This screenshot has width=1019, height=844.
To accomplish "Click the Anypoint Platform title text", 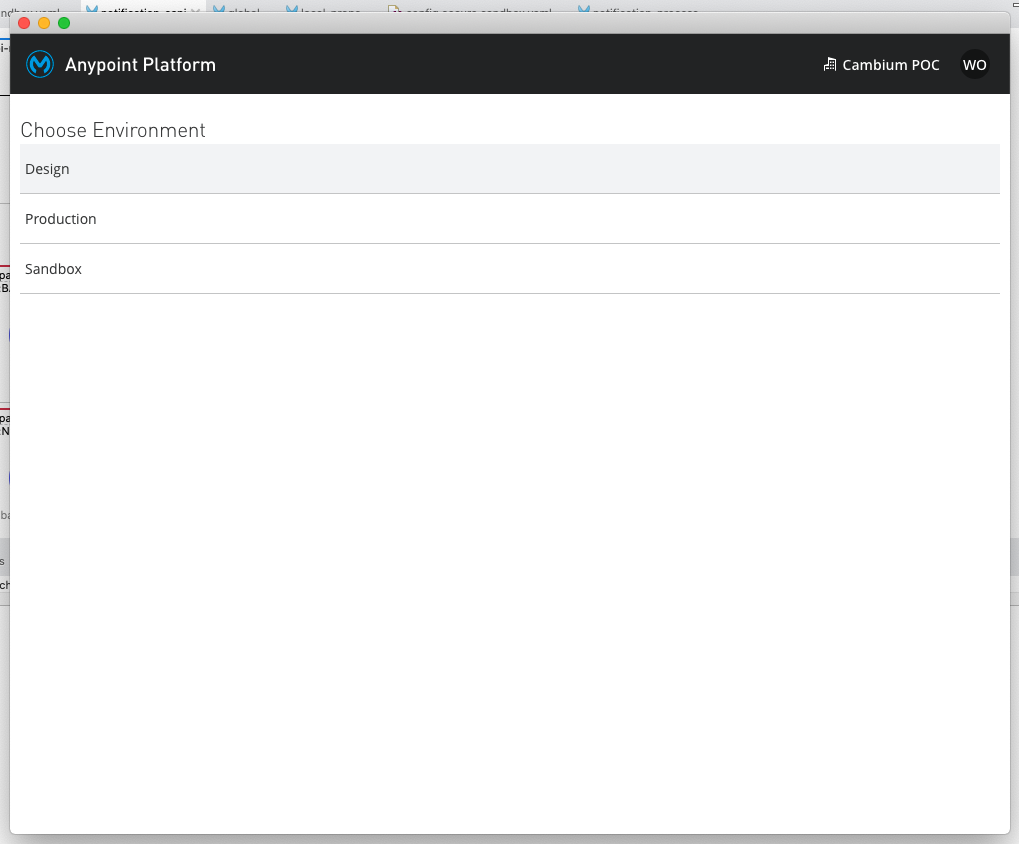I will 140,65.
